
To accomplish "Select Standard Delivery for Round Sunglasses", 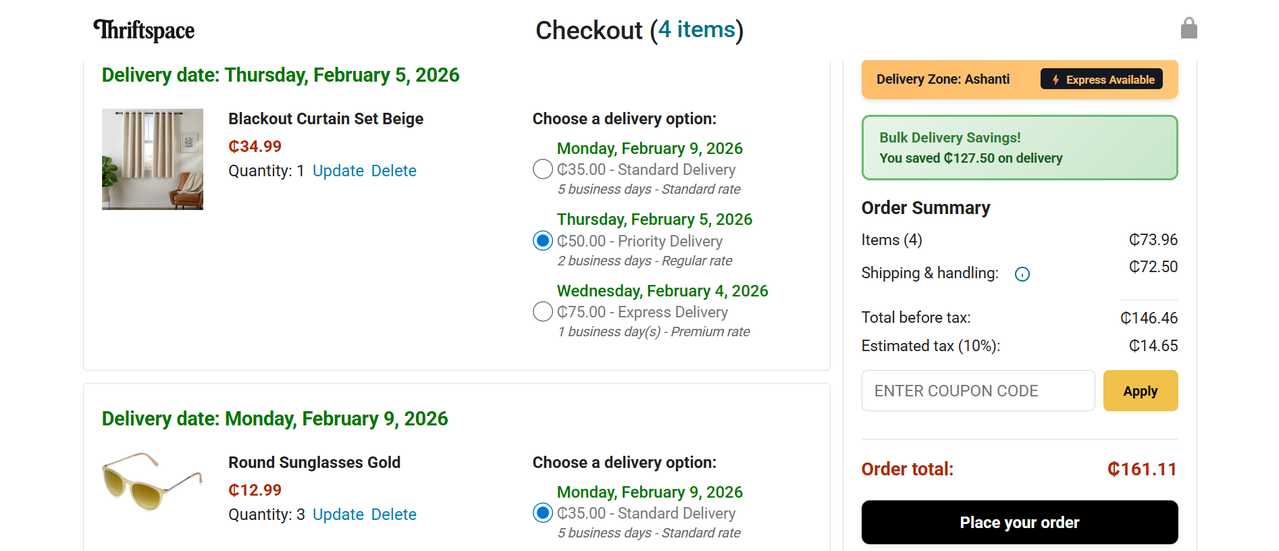I will [543, 513].
